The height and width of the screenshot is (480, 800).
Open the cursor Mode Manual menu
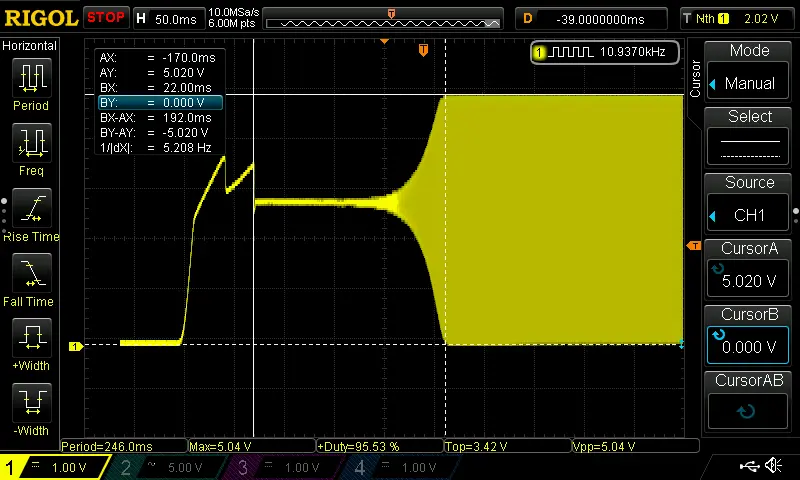tap(749, 70)
